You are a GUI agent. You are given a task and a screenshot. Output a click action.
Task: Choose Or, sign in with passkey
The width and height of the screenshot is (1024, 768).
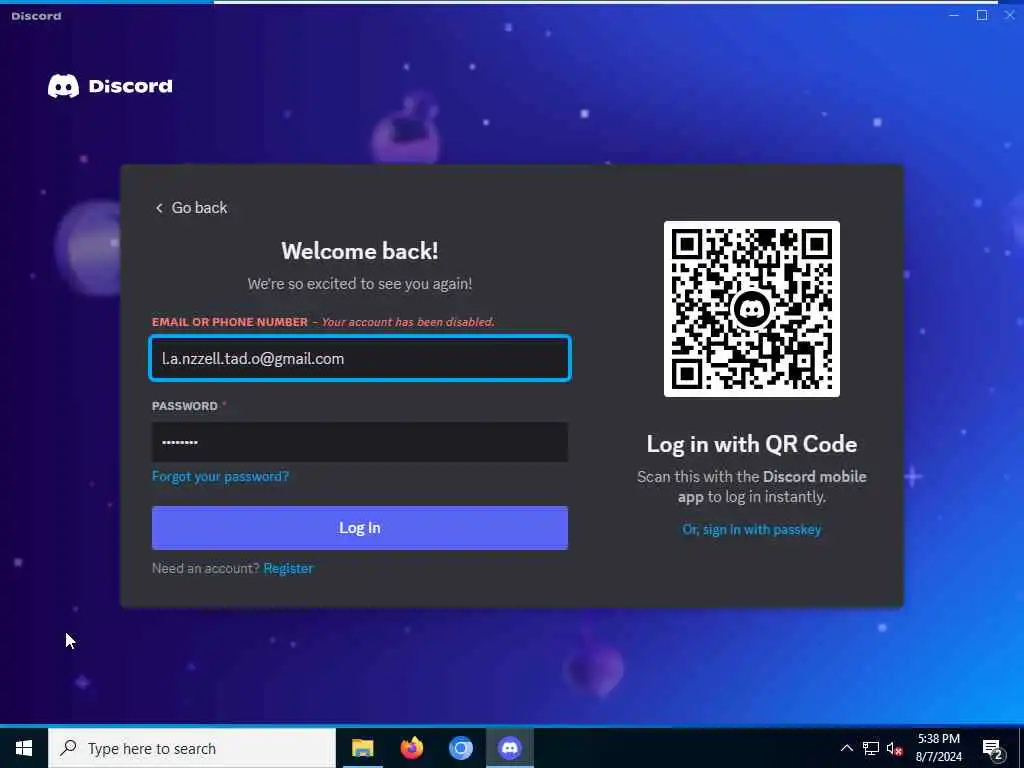tap(752, 530)
